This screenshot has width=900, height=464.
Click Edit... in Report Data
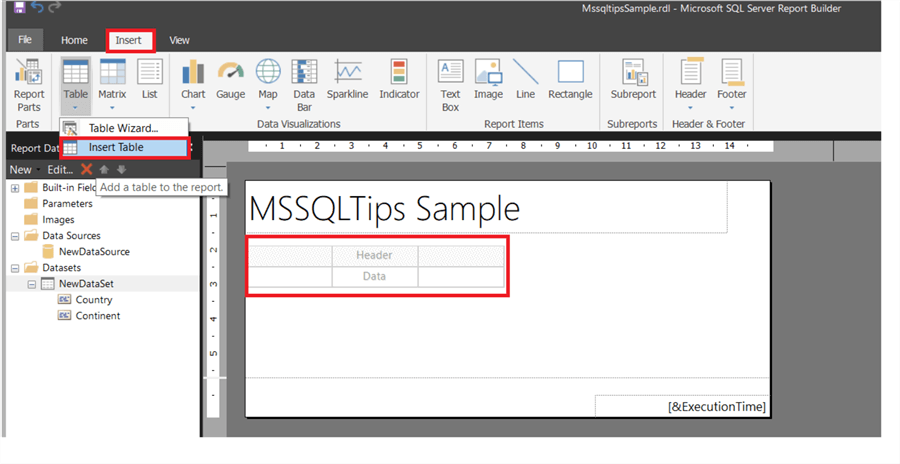(60, 169)
